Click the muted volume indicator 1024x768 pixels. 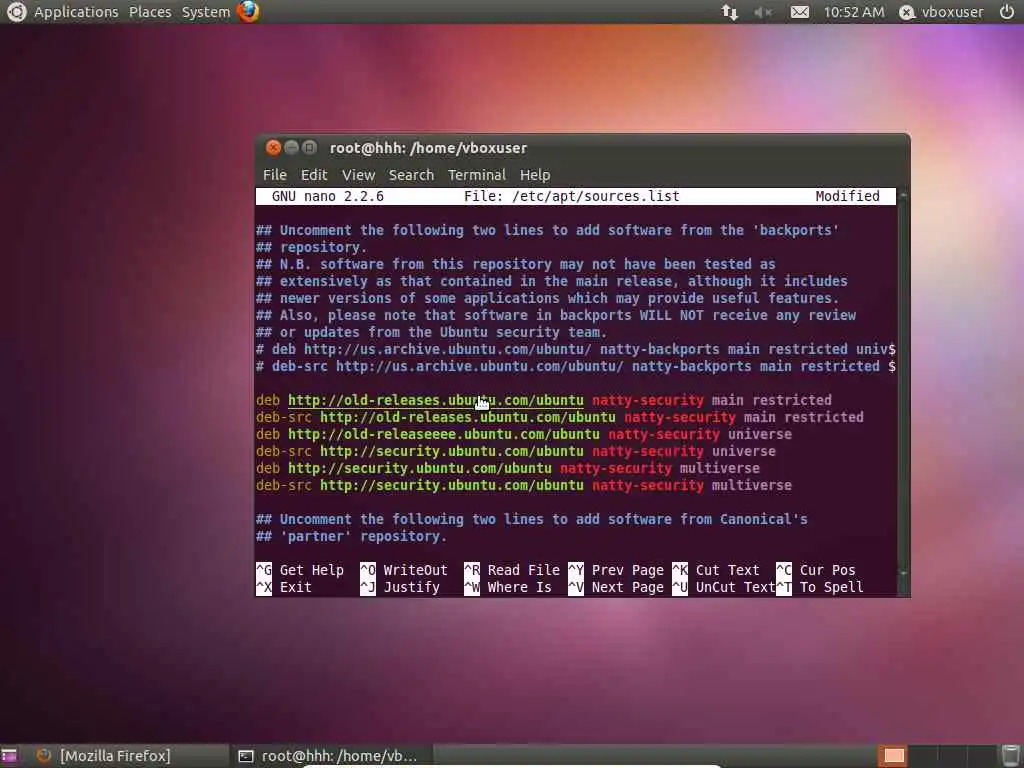coord(763,12)
